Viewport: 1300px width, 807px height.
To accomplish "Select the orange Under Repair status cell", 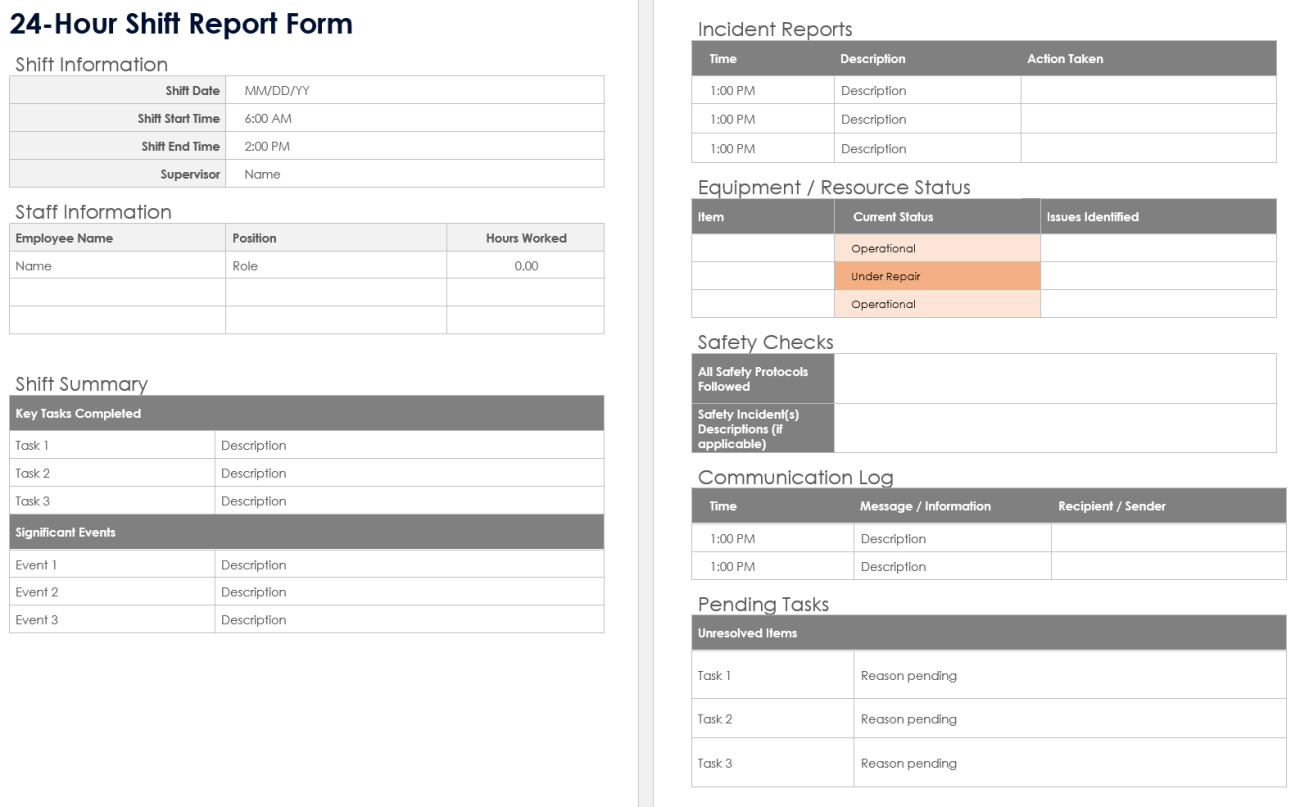I will coord(937,276).
